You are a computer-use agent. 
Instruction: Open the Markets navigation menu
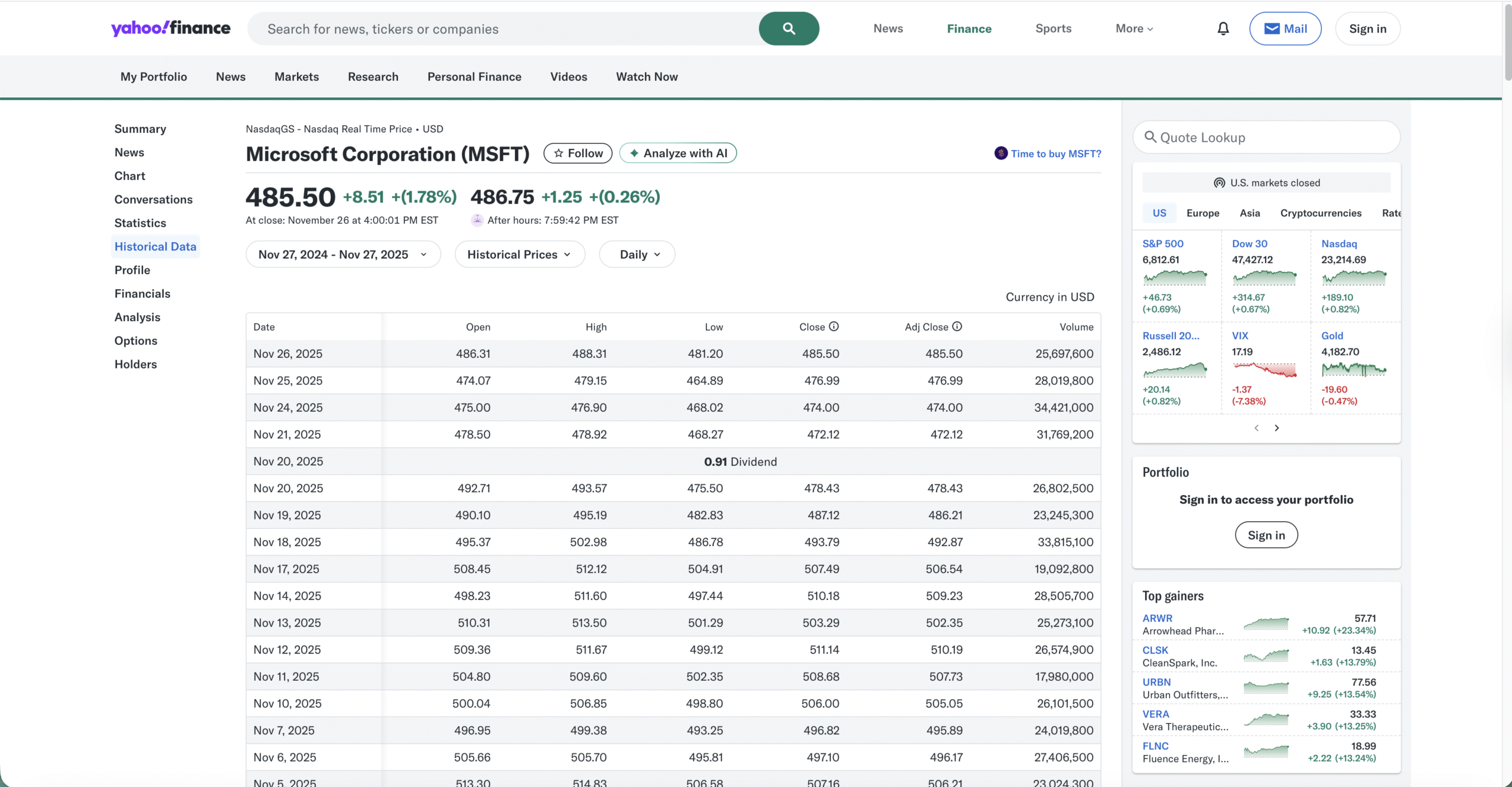pyautogui.click(x=296, y=77)
